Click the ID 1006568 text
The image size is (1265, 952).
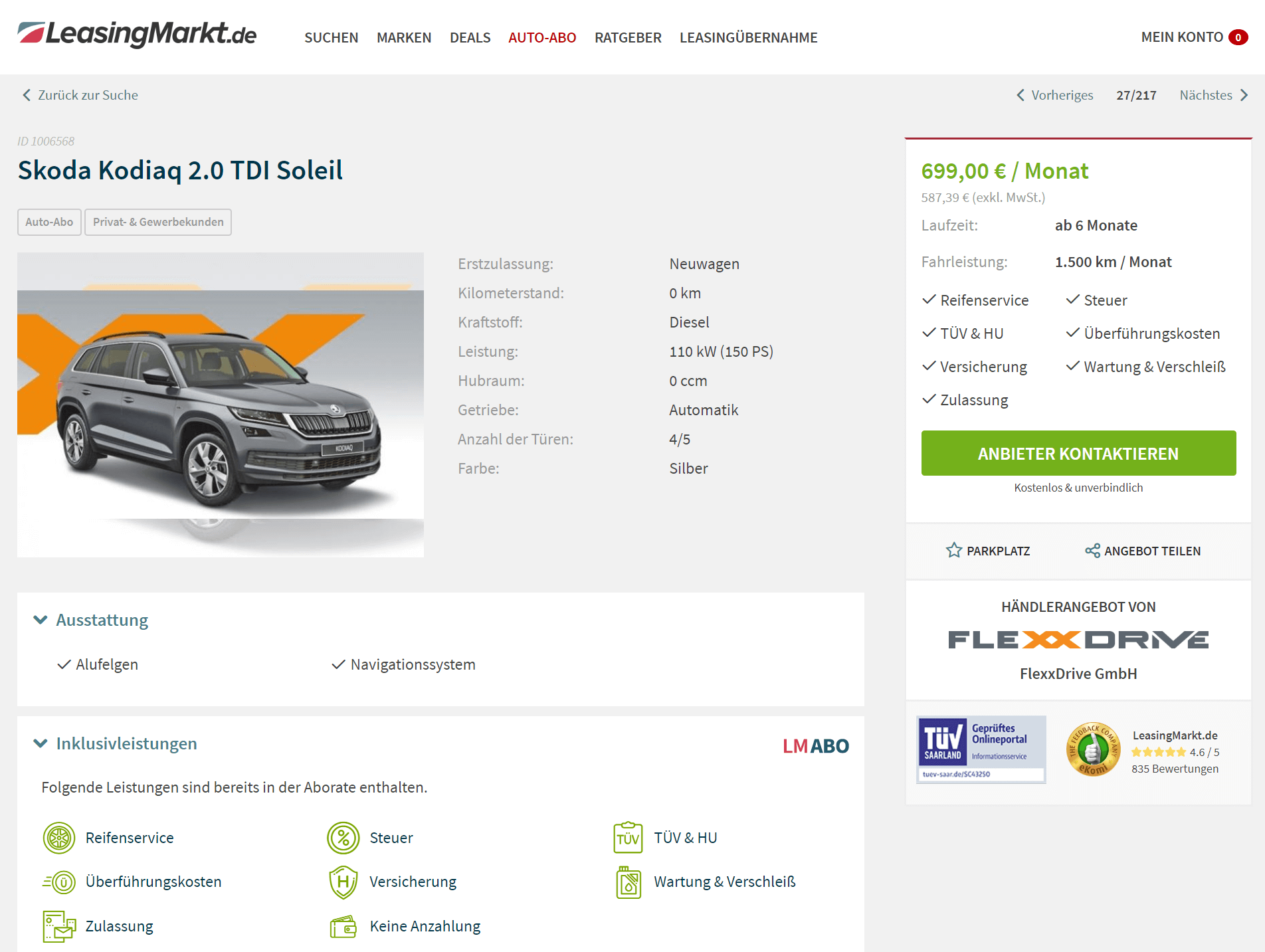[x=46, y=141]
